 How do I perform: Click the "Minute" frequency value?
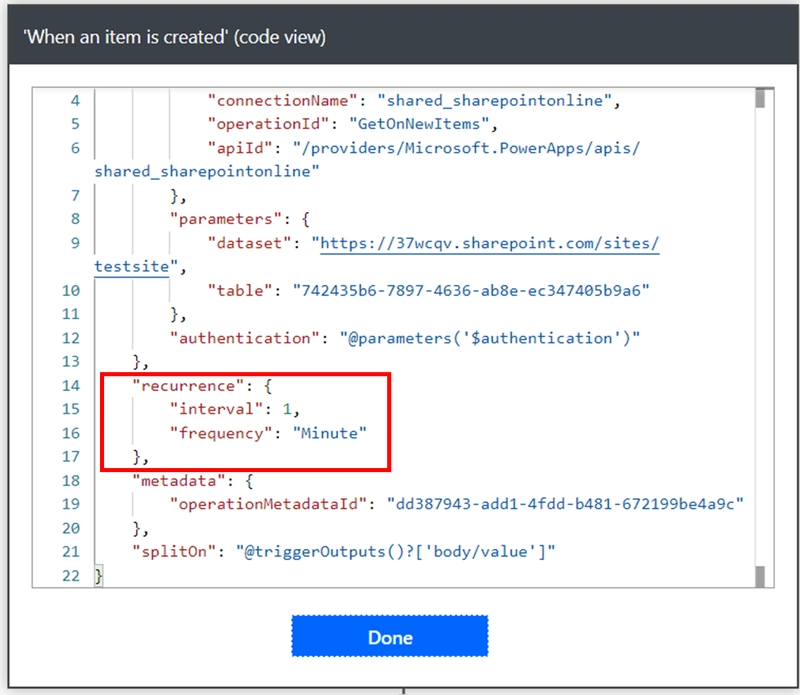329,432
